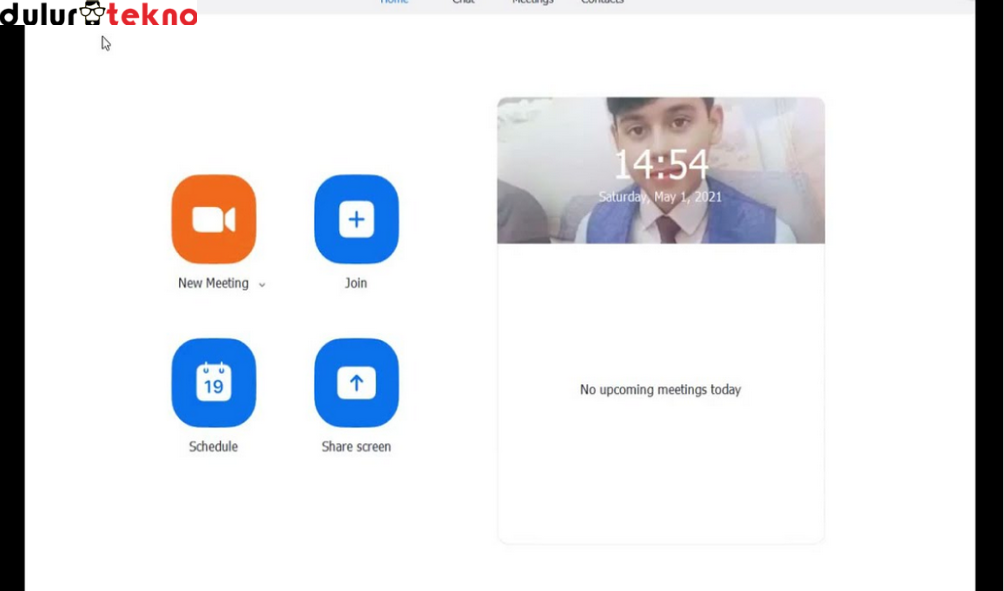Image resolution: width=1004 pixels, height=591 pixels.
Task: Click the 14:54 clock text
Action: click(x=661, y=165)
